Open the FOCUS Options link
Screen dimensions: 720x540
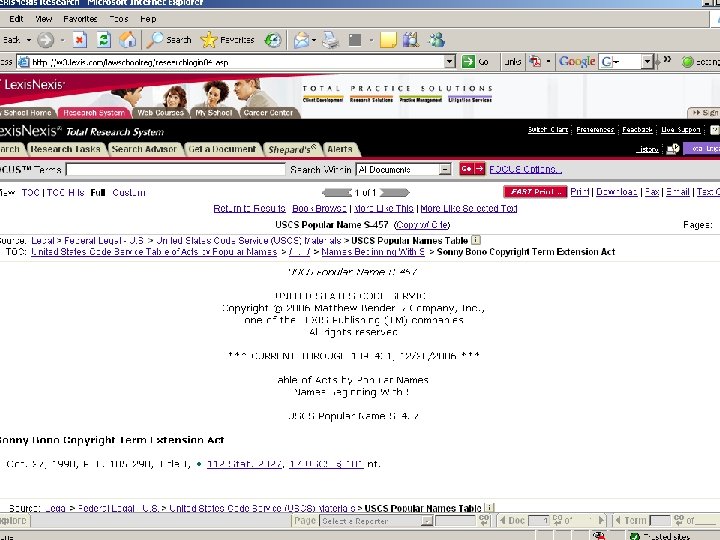click(x=525, y=169)
